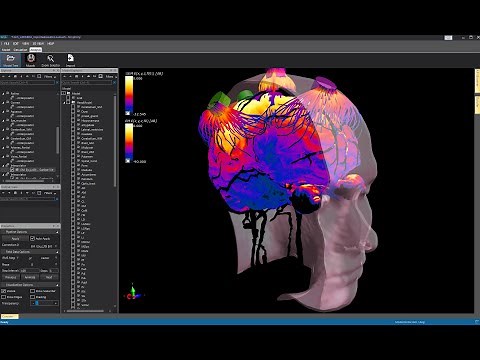
Task: Adjust the Transparency slider handle
Action: point(37,303)
